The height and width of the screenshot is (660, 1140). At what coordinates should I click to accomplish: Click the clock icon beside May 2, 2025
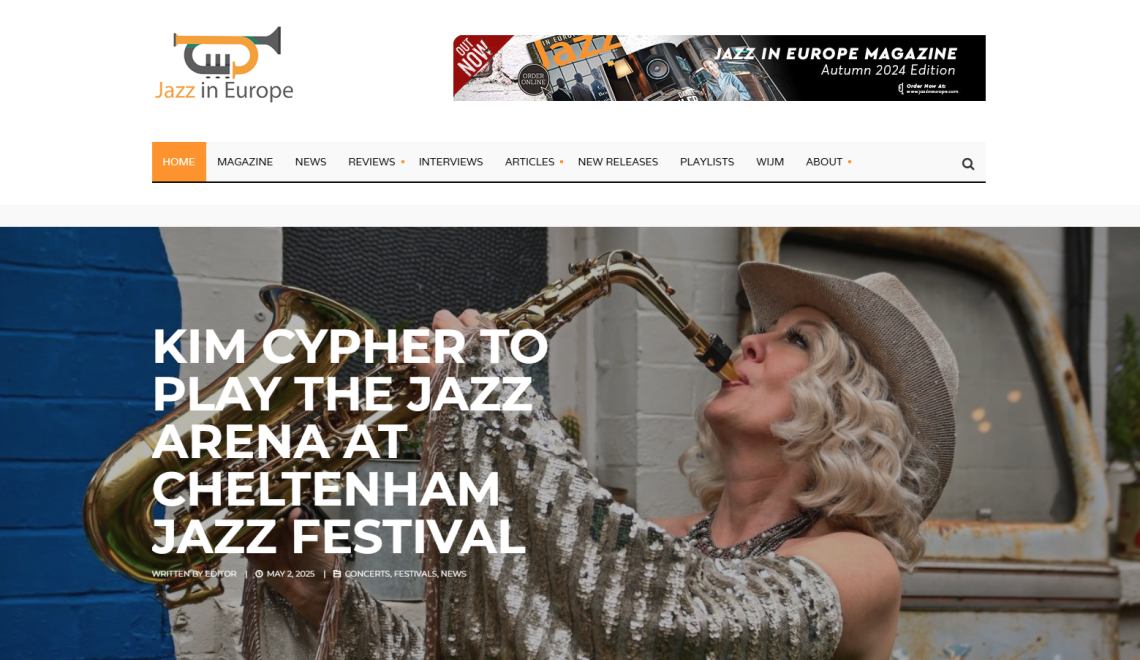tap(259, 574)
